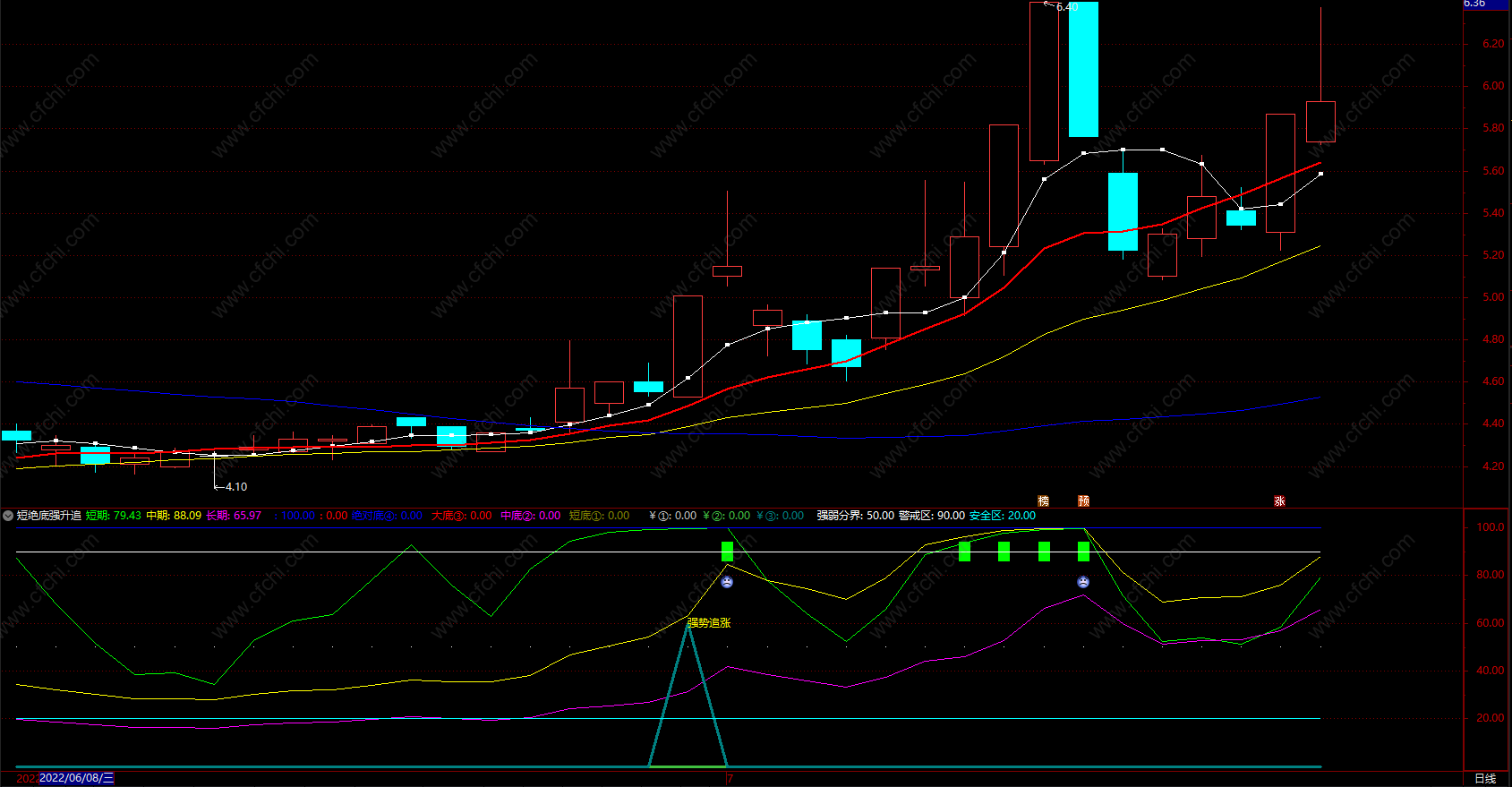Viewport: 1512px width, 787px height.
Task: Click the 警戒区: 90.00 label
Action: click(x=932, y=516)
